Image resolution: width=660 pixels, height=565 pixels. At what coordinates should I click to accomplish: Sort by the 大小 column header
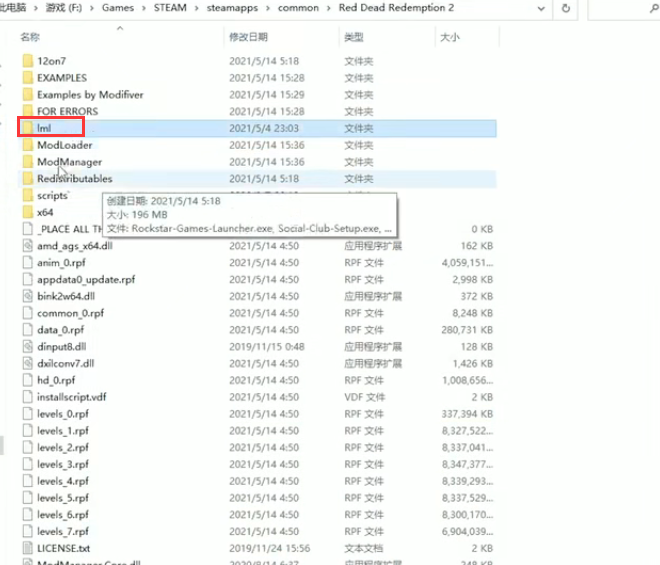point(450,37)
